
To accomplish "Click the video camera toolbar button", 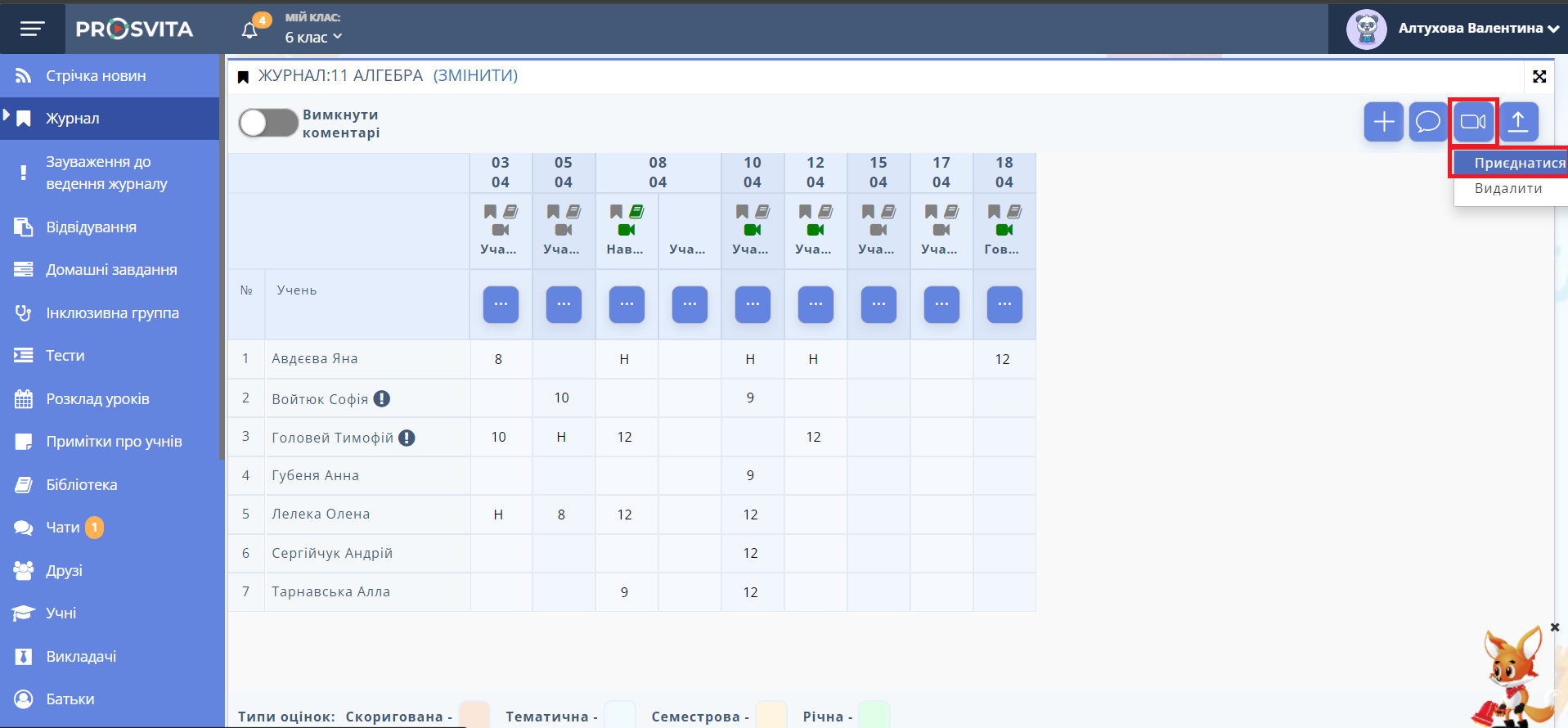I will coord(1472,122).
